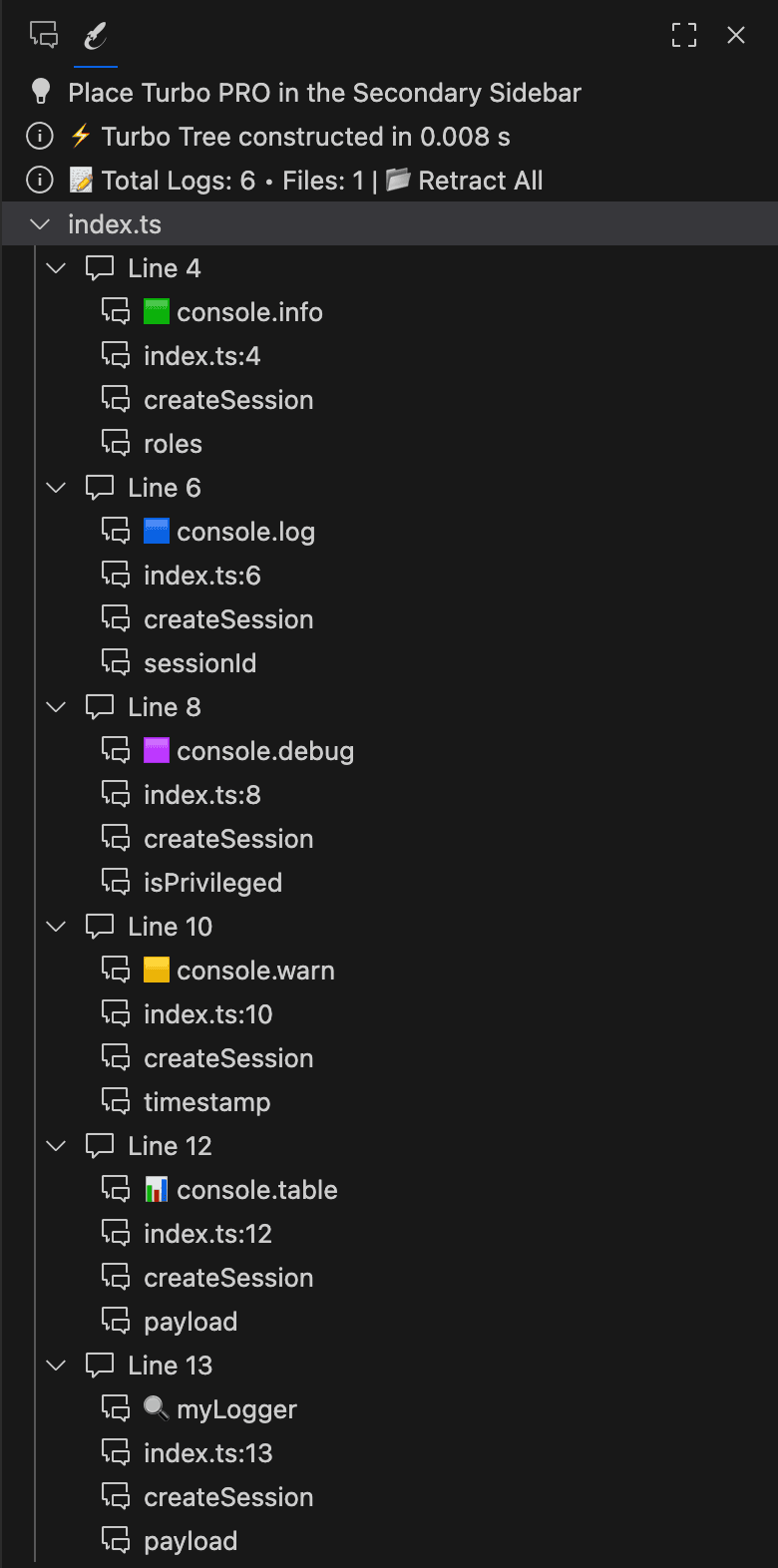Collapse the Line 4 group
Screen dimensions: 778x1568
[56, 267]
